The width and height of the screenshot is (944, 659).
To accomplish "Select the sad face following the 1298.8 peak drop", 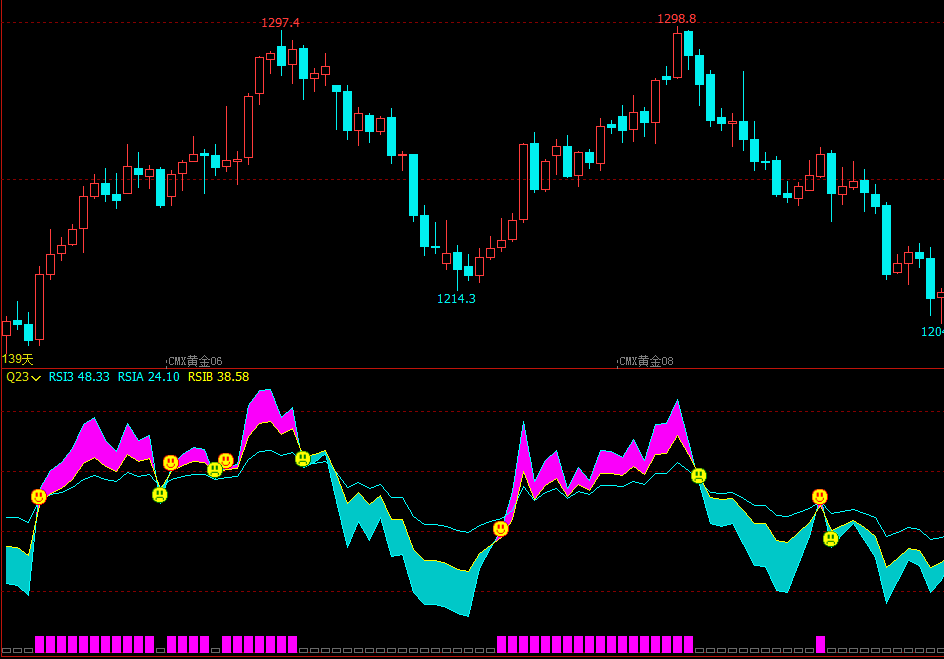I will [x=698, y=476].
